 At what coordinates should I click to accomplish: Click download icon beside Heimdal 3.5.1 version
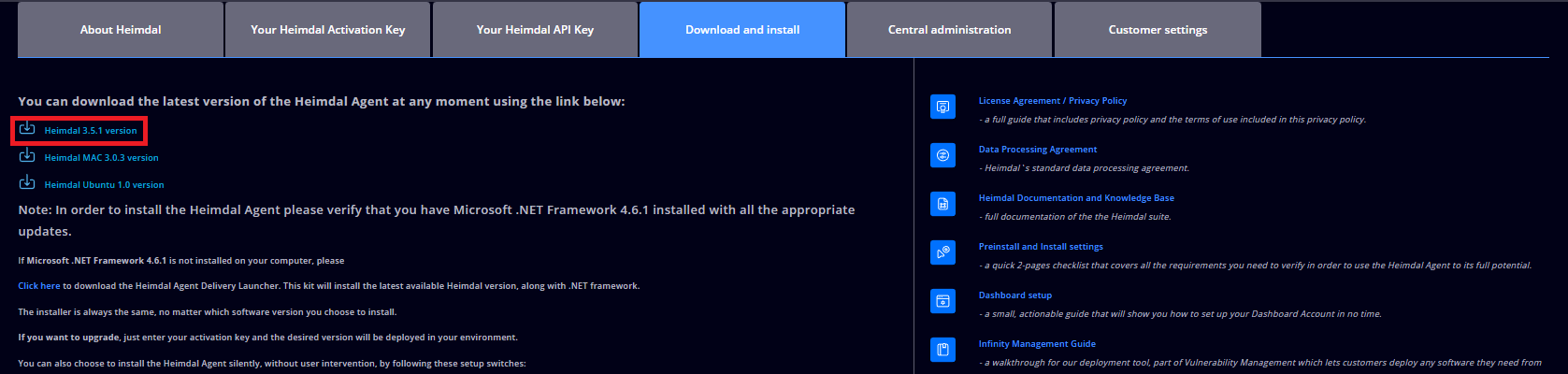tap(27, 128)
